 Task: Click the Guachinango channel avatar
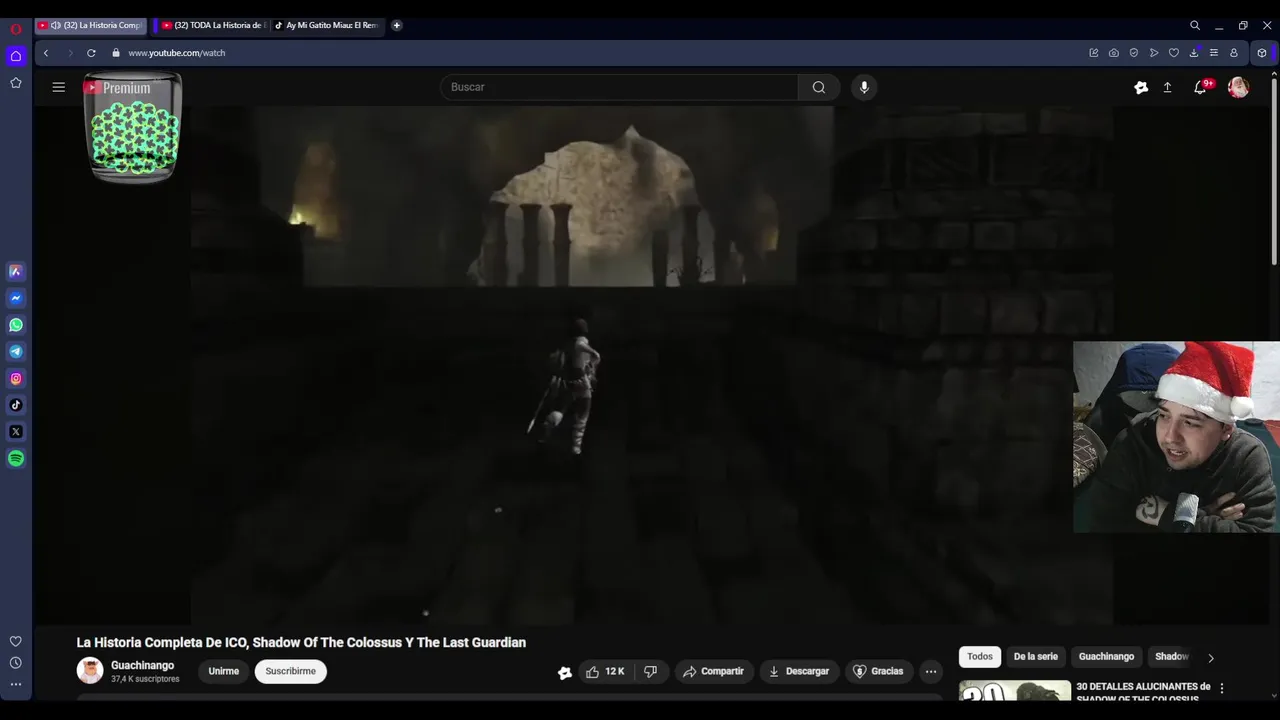90,671
